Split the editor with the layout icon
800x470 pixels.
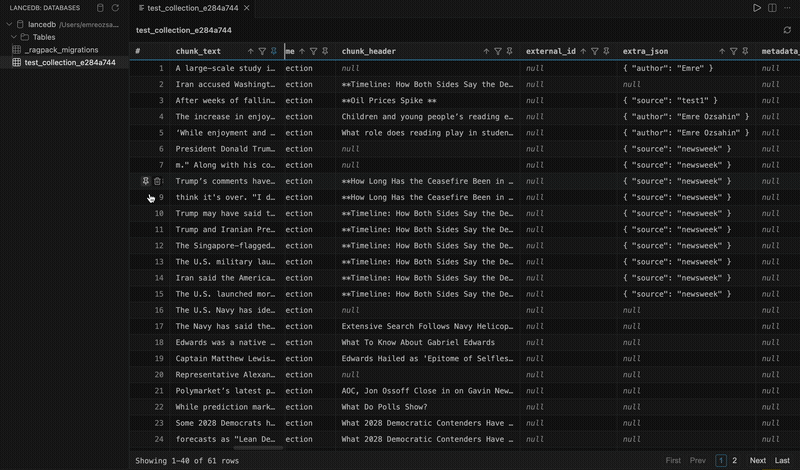point(772,8)
